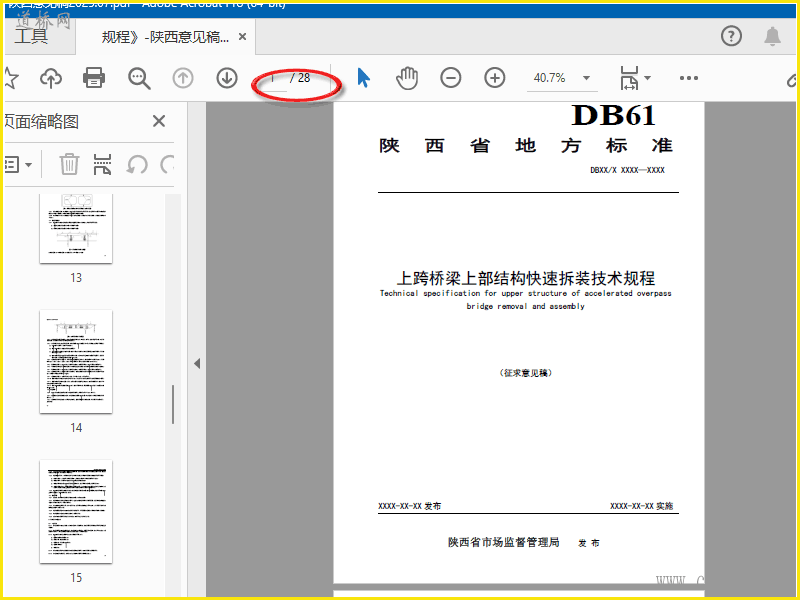
Task: Switch to the 规程》-陕西意见稿 document tab
Action: pos(166,37)
